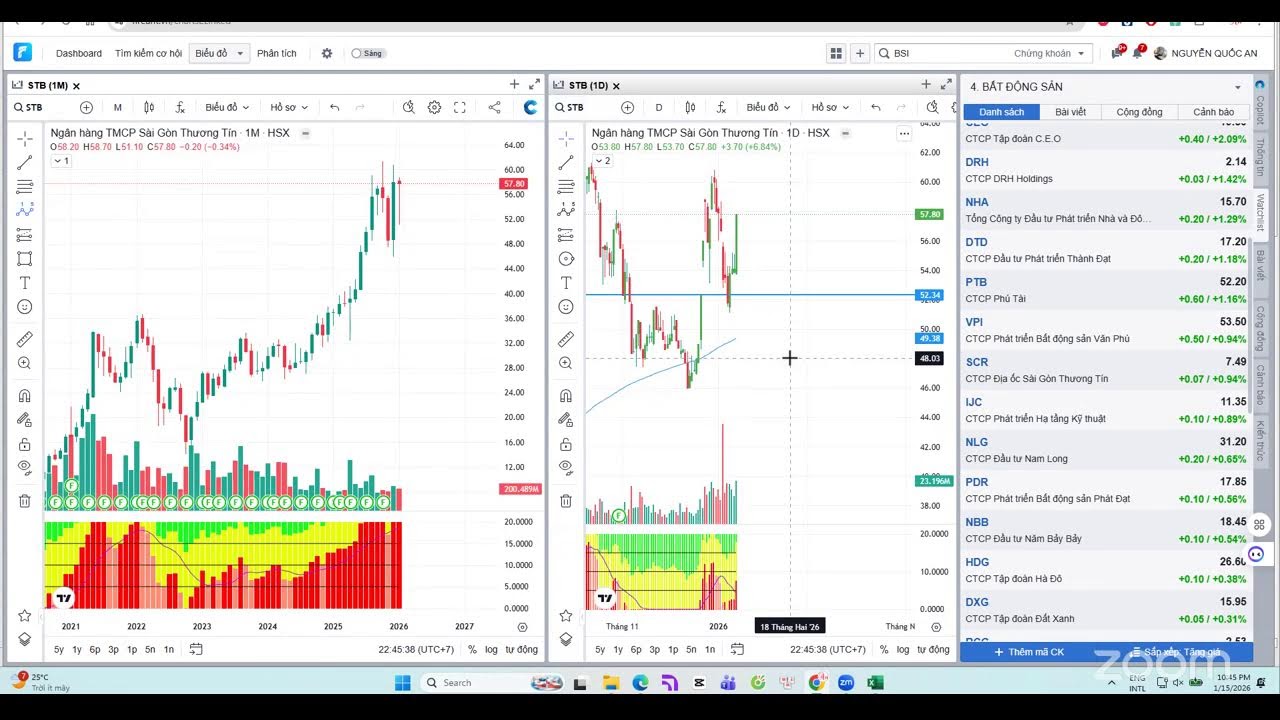Click the Thêm mã CK button

click(1029, 652)
